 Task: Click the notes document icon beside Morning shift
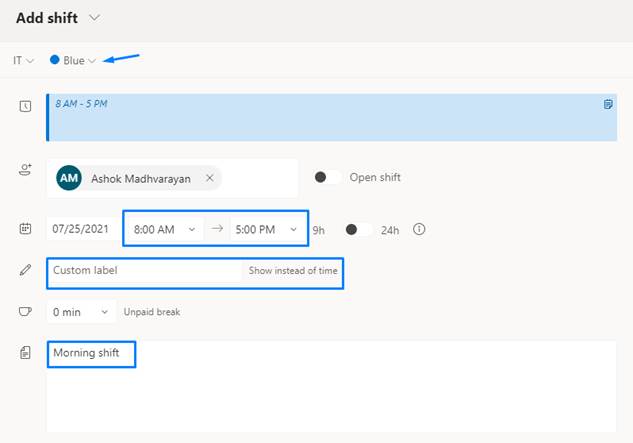25,353
